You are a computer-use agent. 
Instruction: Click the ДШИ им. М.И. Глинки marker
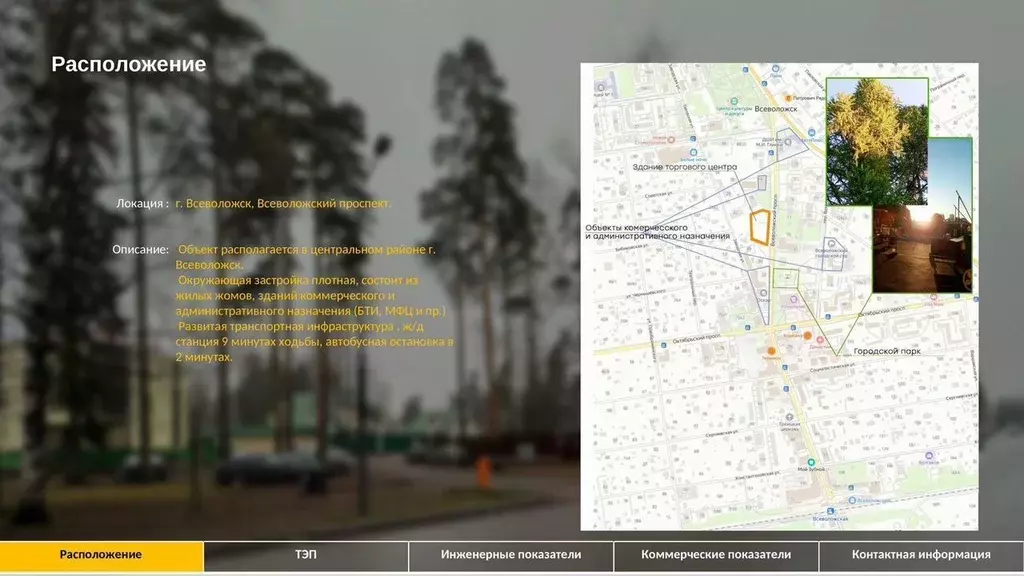(788, 141)
